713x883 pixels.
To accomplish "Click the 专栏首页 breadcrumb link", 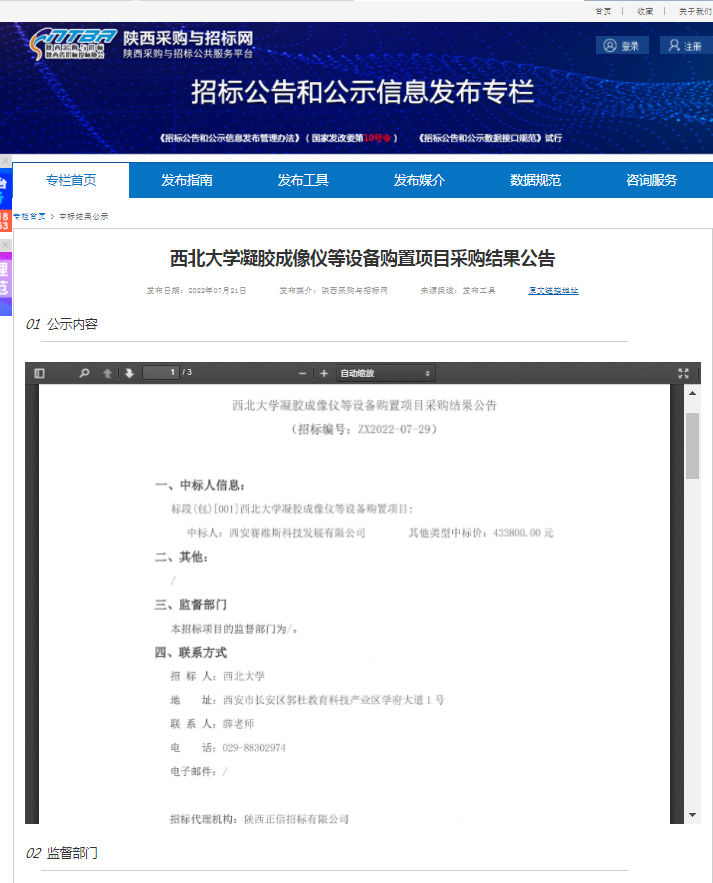I will coord(28,216).
